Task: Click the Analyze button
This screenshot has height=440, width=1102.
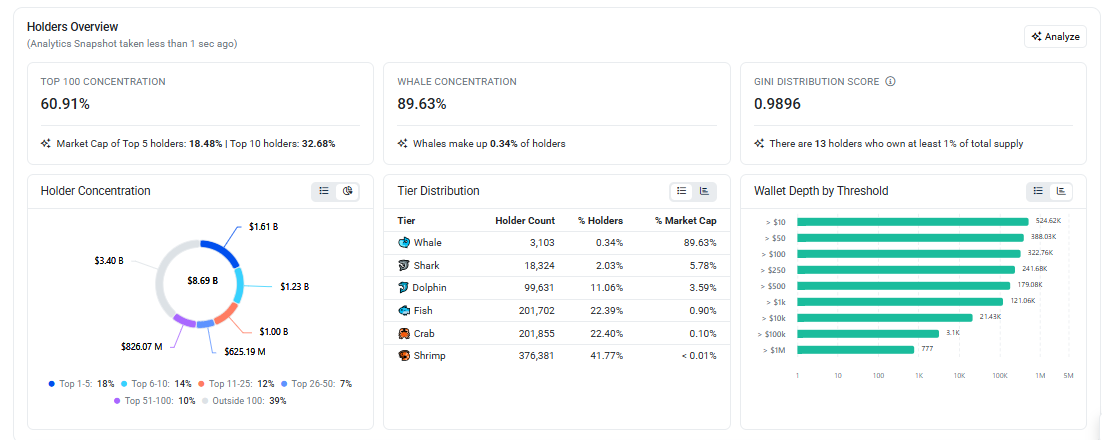Action: point(1055,37)
